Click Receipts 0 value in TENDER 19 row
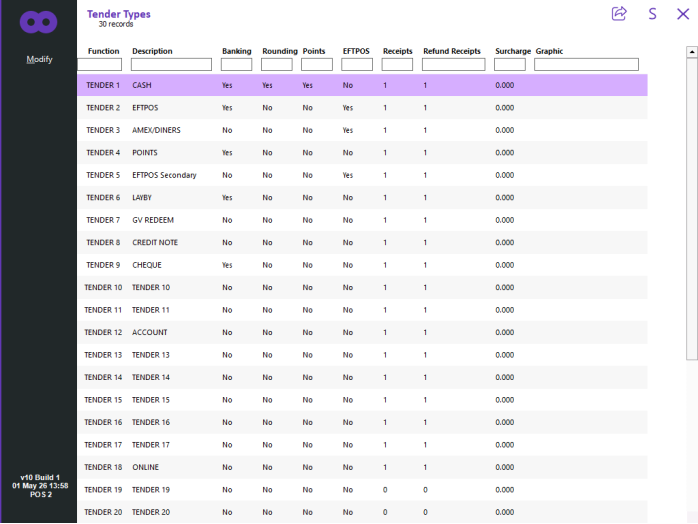The height and width of the screenshot is (524, 698). click(x=385, y=490)
